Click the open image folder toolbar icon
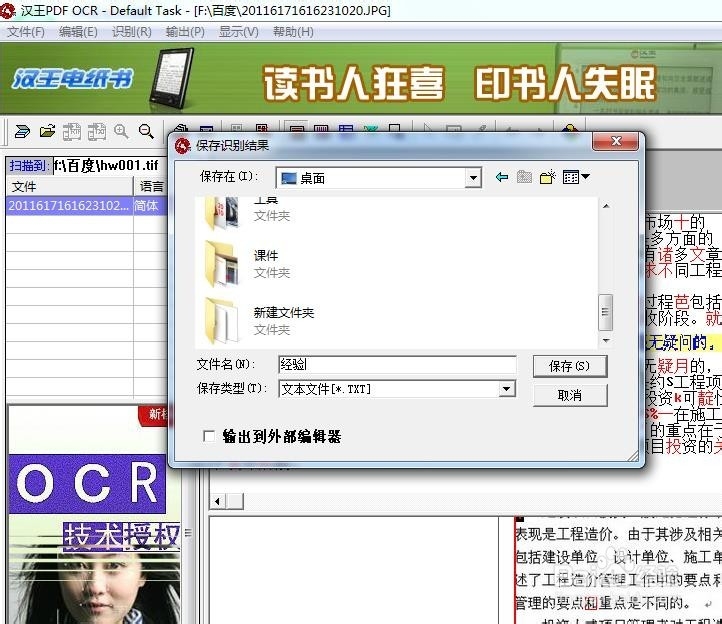 tap(47, 132)
